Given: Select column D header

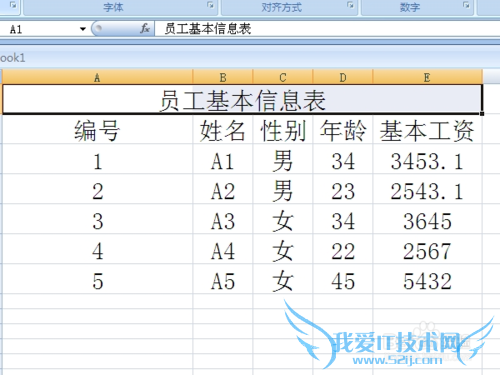Looking at the screenshot, I should coord(343,78).
